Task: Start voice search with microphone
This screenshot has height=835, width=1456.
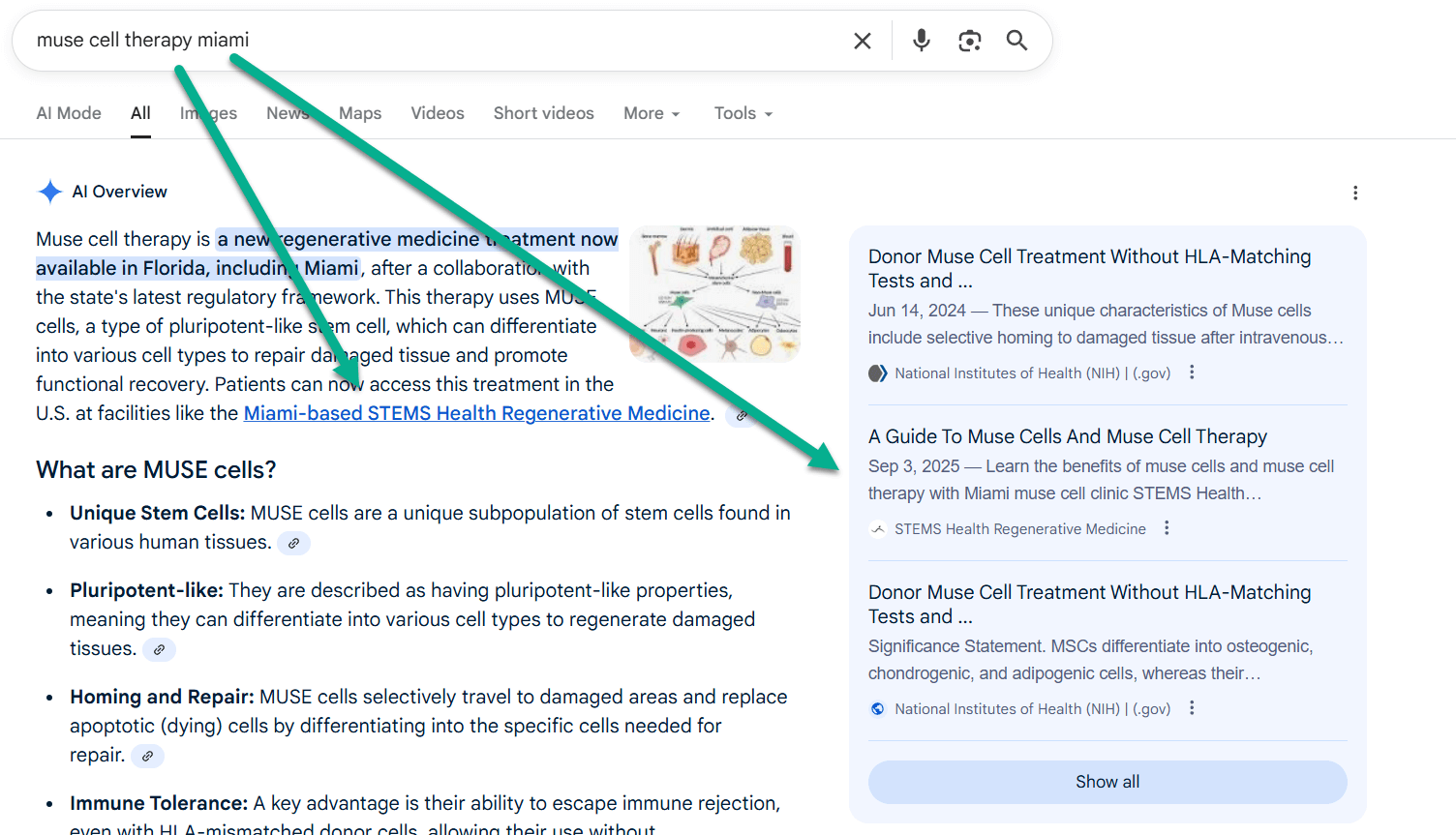Action: pyautogui.click(x=921, y=41)
